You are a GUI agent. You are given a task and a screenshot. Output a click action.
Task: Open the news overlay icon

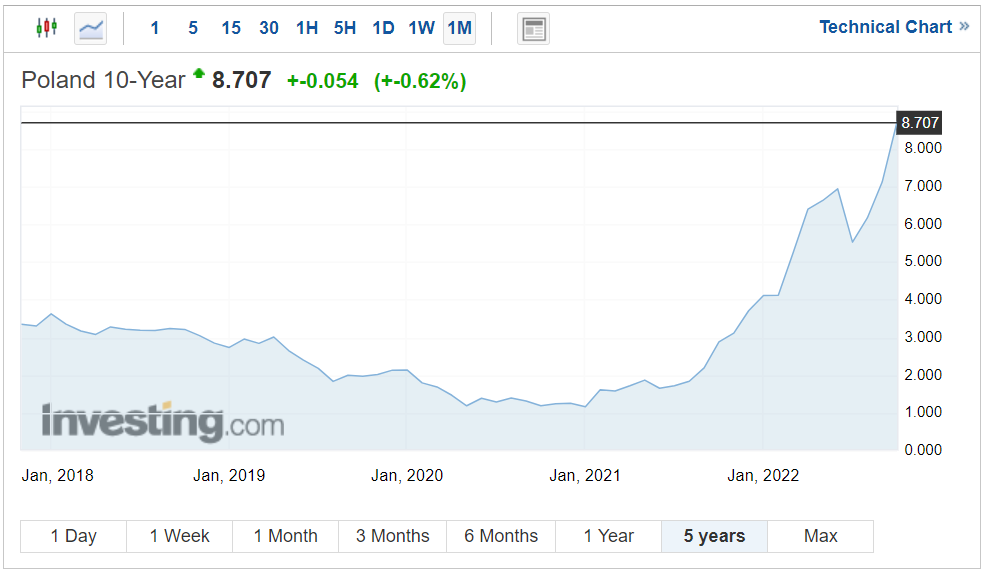(534, 28)
